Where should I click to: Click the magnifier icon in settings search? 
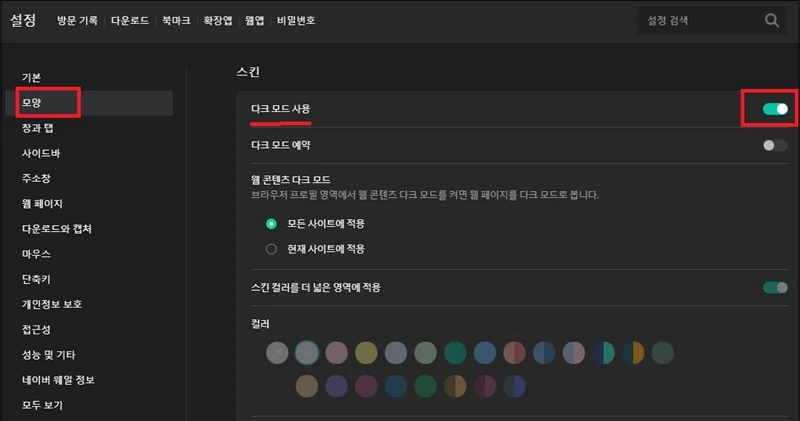tap(771, 20)
